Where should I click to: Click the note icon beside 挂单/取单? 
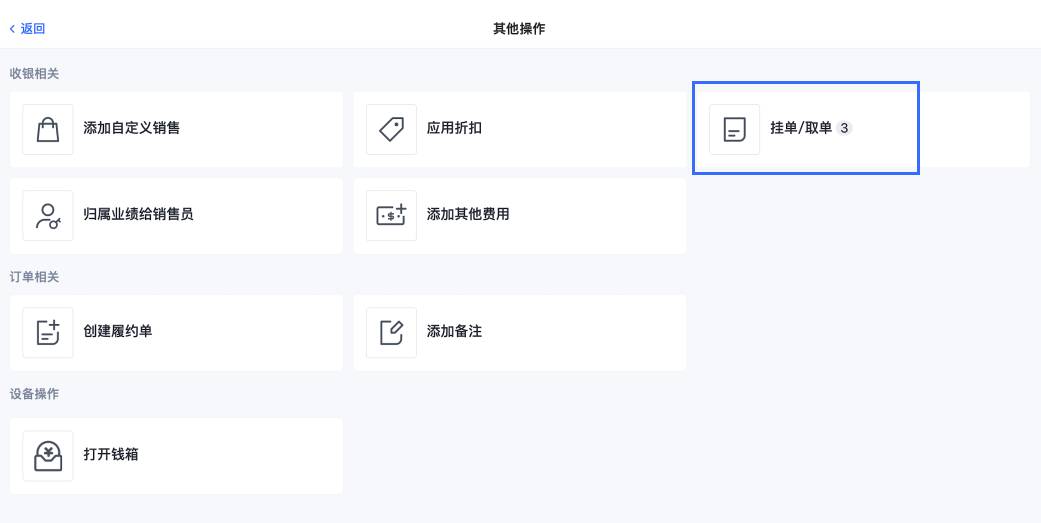(734, 129)
